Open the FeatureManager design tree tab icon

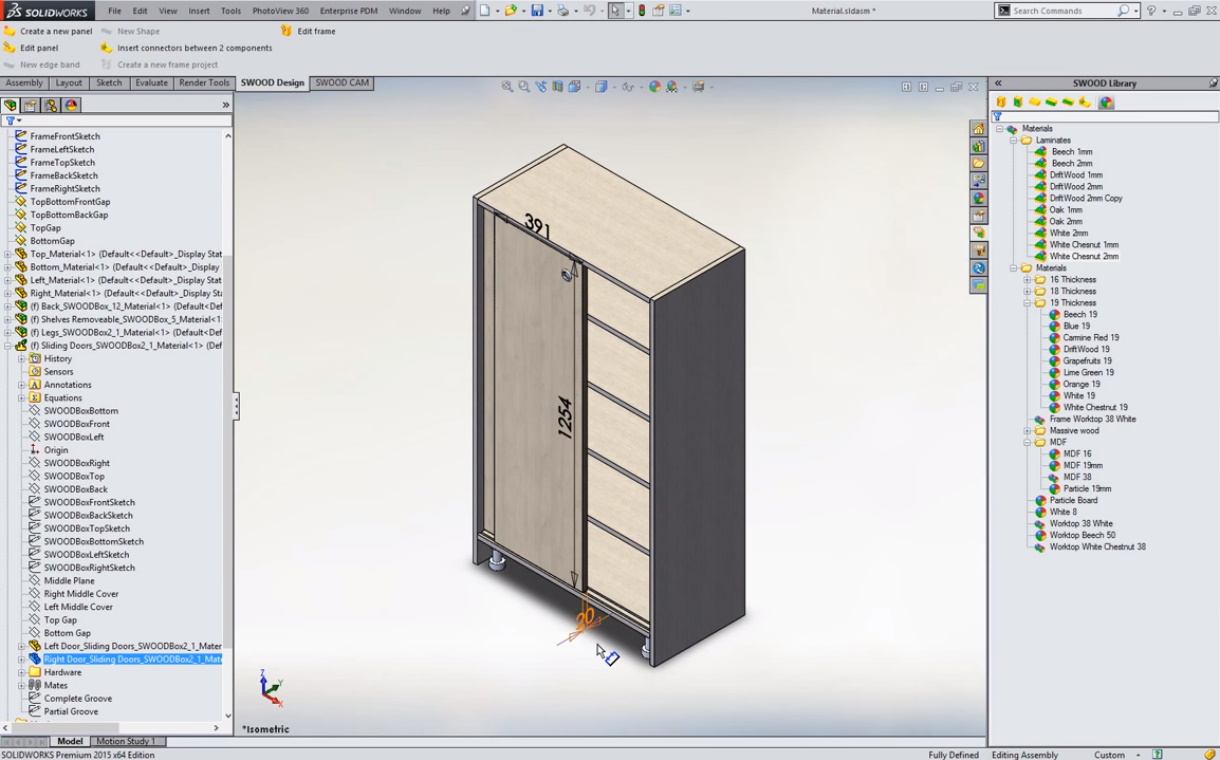(11, 105)
